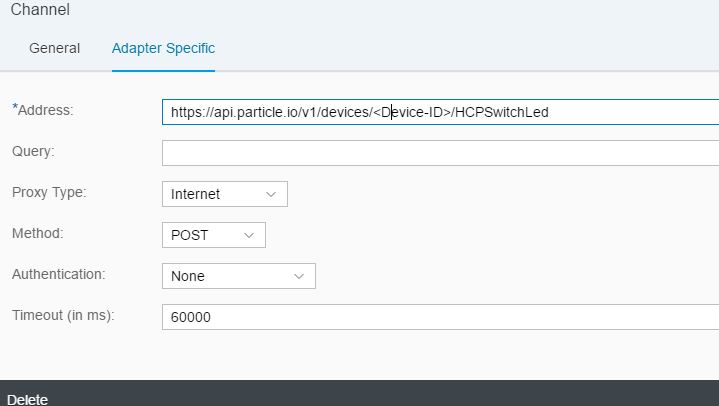
Task: Open the Method dropdown showing POST
Action: tap(213, 235)
